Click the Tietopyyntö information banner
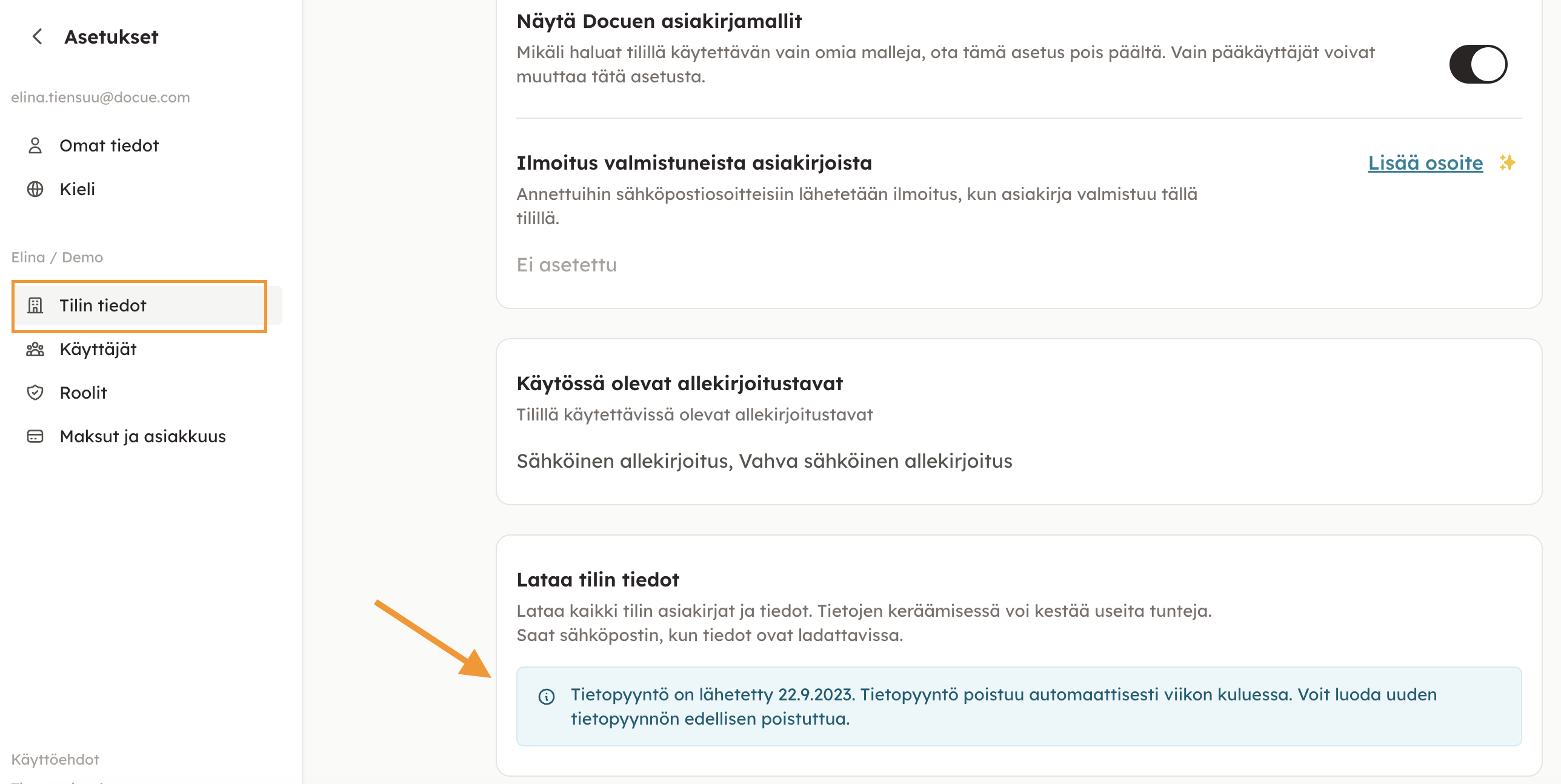The height and width of the screenshot is (784, 1561). click(1018, 706)
